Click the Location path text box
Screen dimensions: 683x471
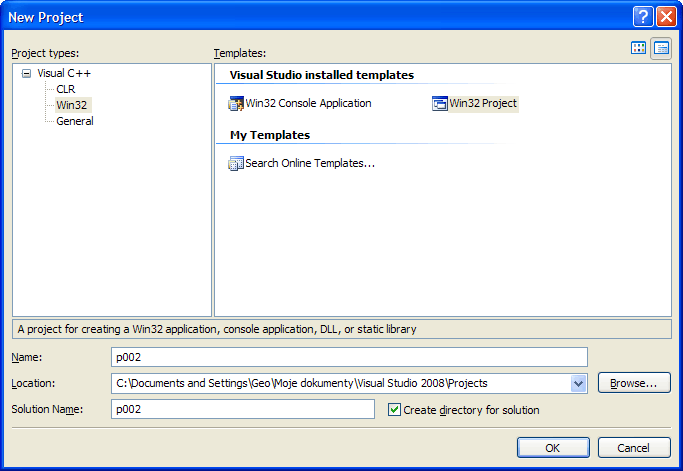tap(340, 383)
